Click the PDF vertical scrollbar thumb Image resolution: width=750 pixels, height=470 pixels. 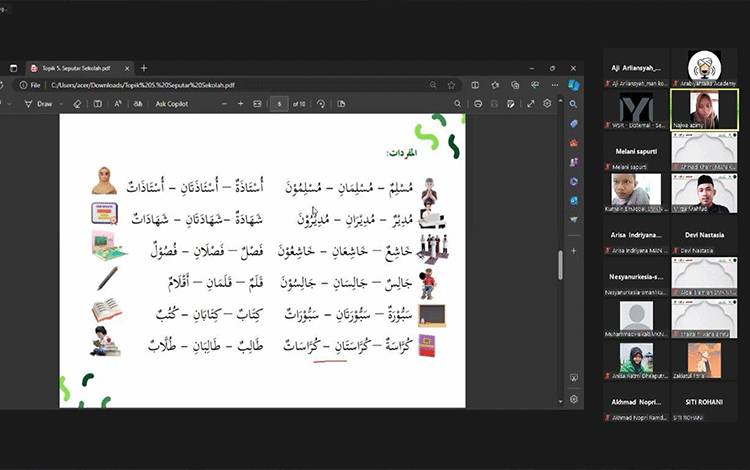coord(561,265)
